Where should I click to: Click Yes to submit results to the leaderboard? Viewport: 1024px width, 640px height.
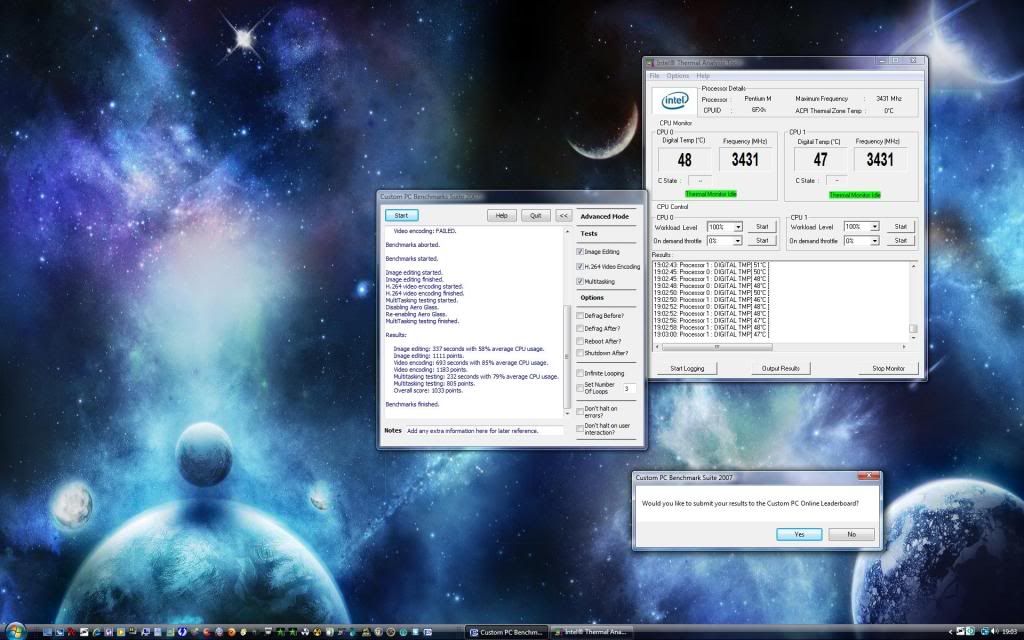(798, 534)
